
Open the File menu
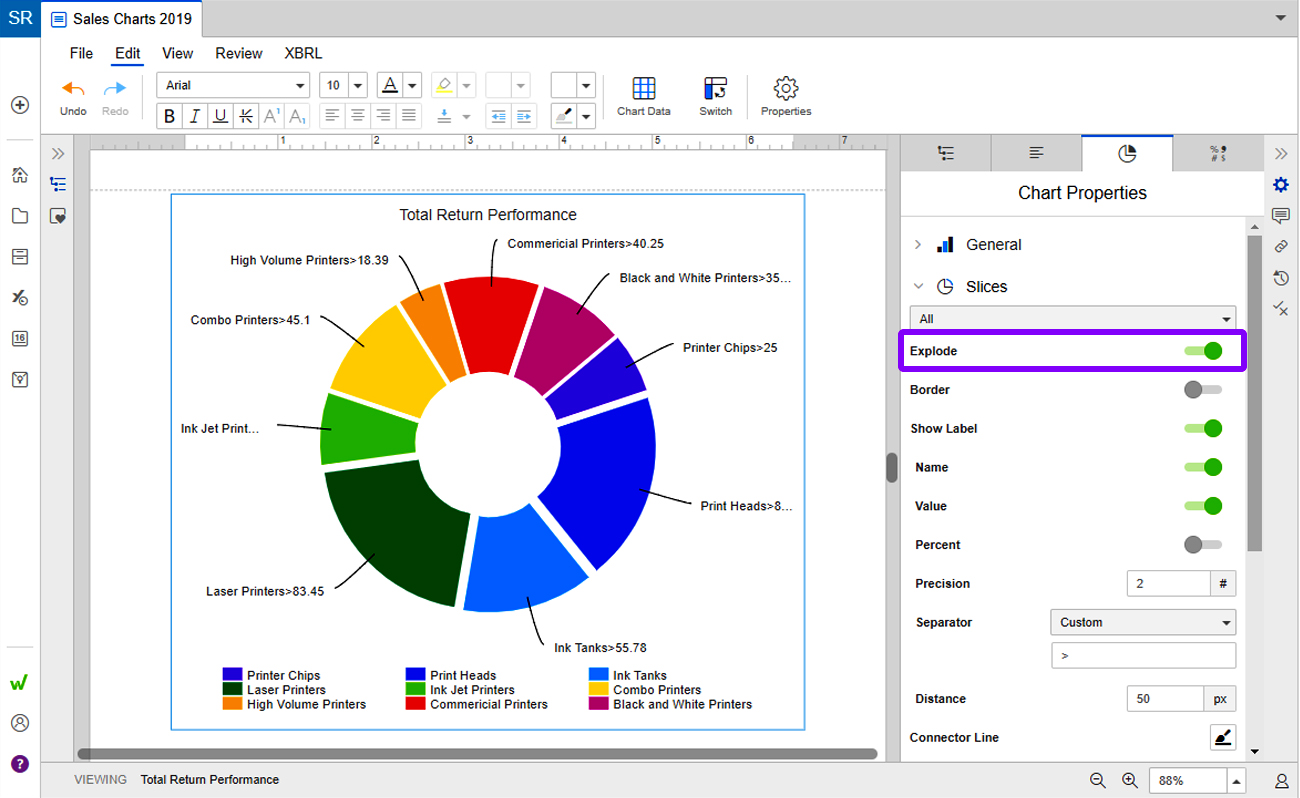[81, 53]
